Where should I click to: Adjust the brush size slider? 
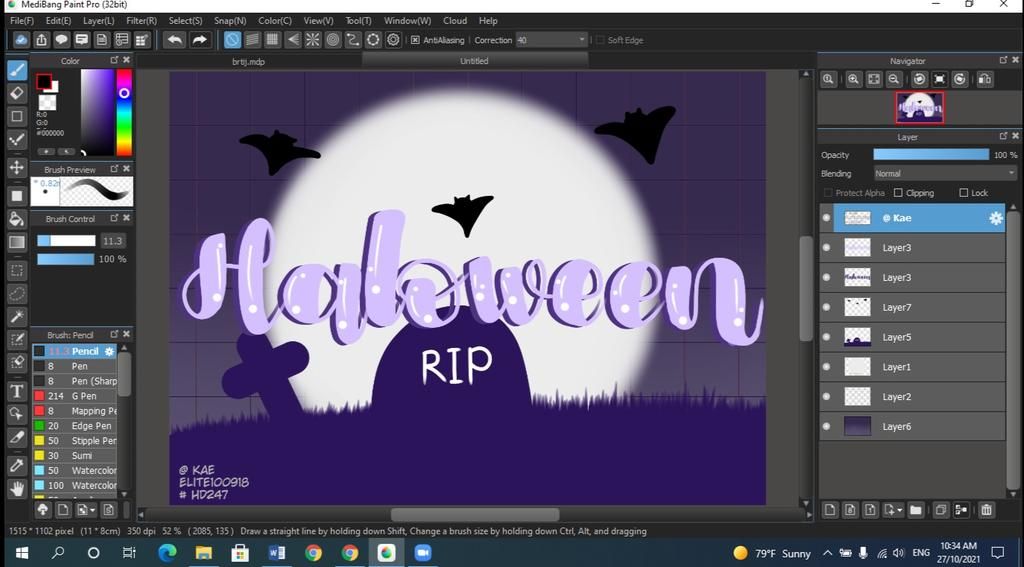[66, 241]
